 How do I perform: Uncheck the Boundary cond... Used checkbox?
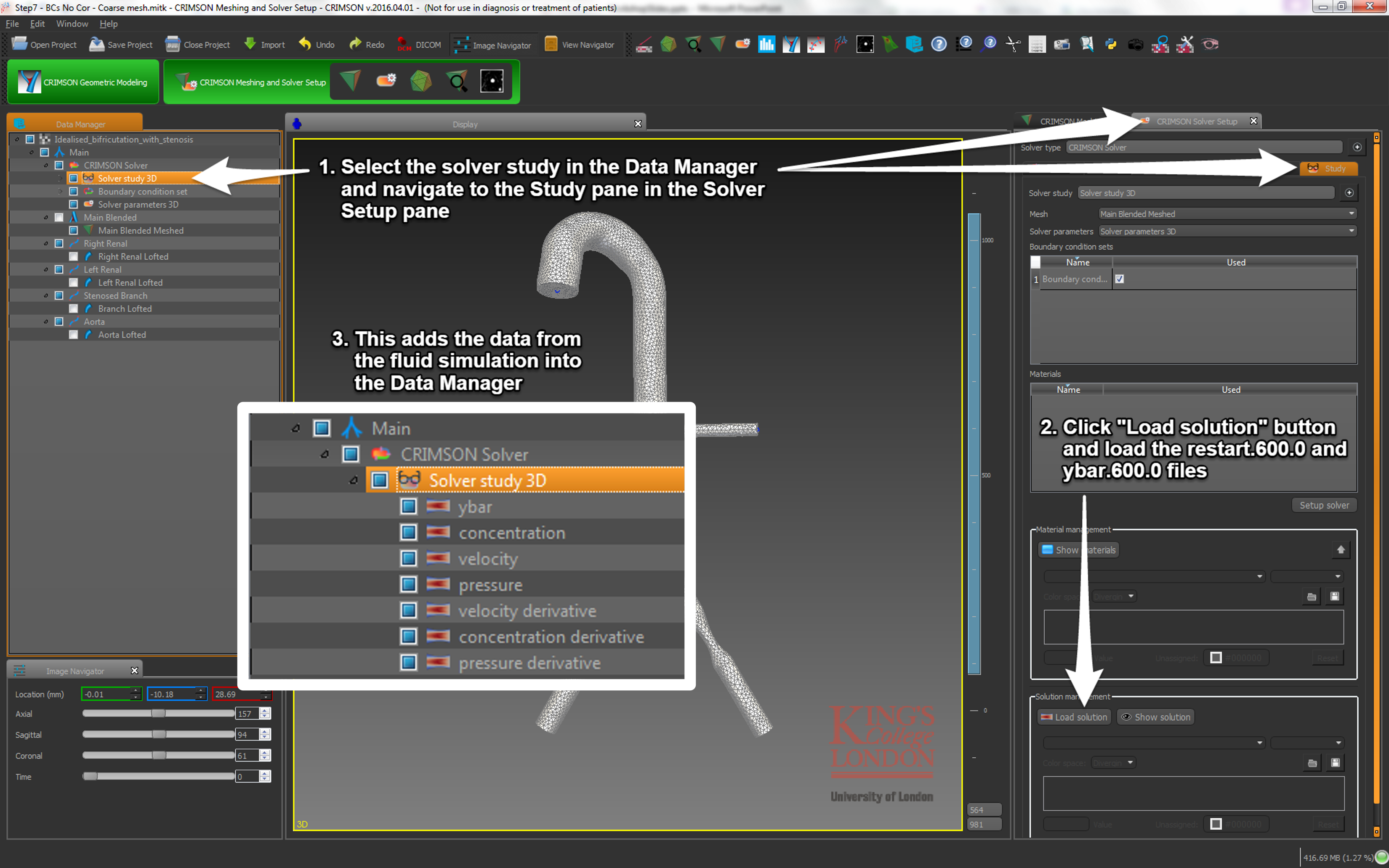tap(1119, 279)
